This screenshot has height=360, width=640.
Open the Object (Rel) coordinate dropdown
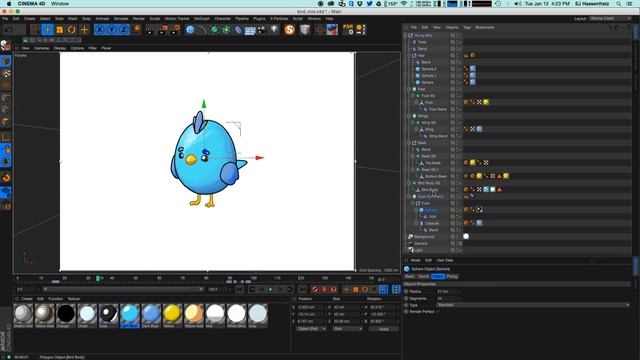click(311, 329)
